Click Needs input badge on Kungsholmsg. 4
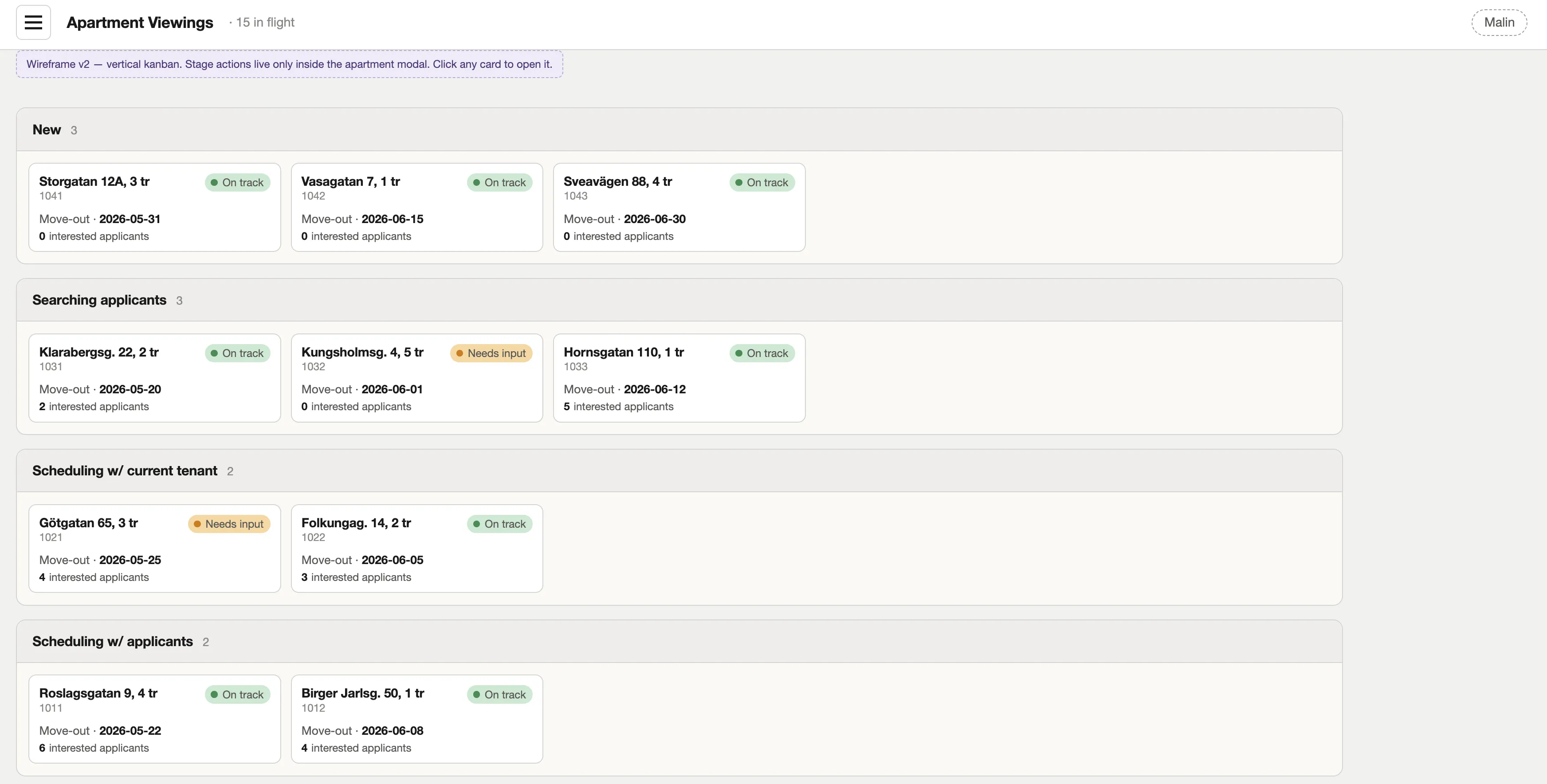Viewport: 1547px width, 784px height. (x=491, y=353)
